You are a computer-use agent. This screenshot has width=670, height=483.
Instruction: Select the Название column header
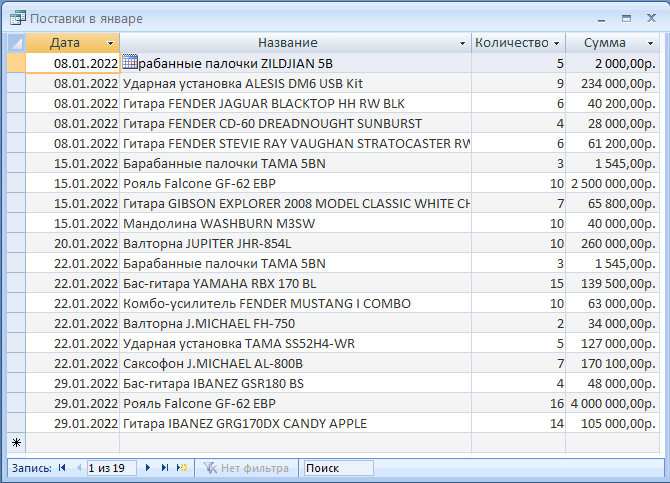tap(295, 43)
